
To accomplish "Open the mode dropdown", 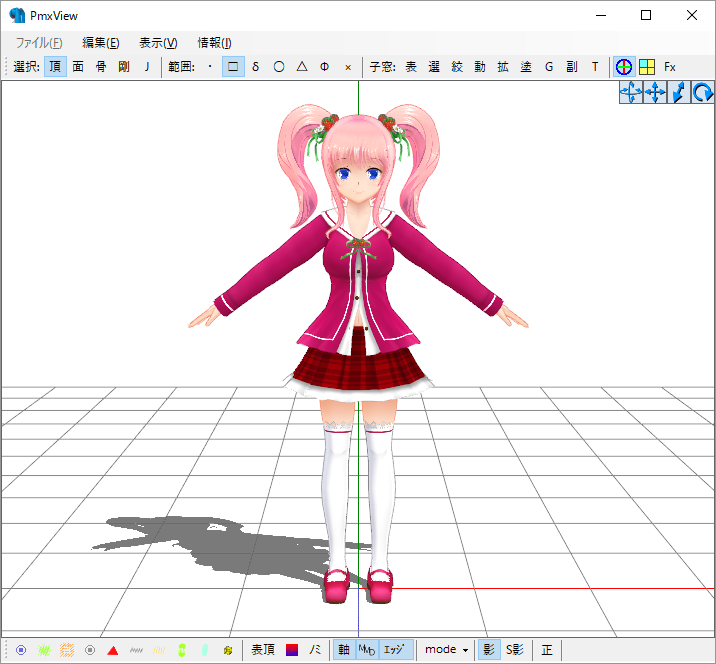I will [446, 650].
